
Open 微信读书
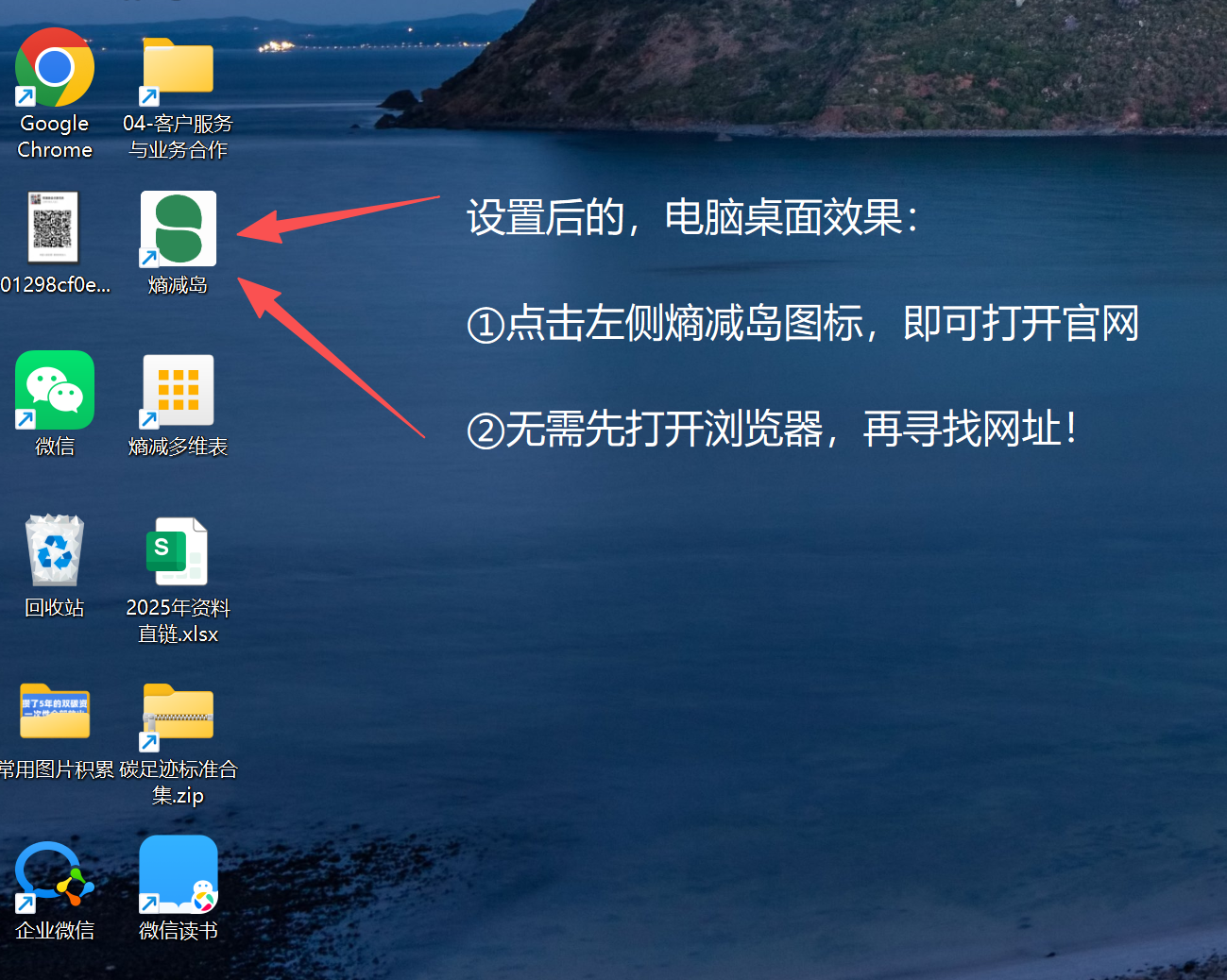pyautogui.click(x=178, y=874)
